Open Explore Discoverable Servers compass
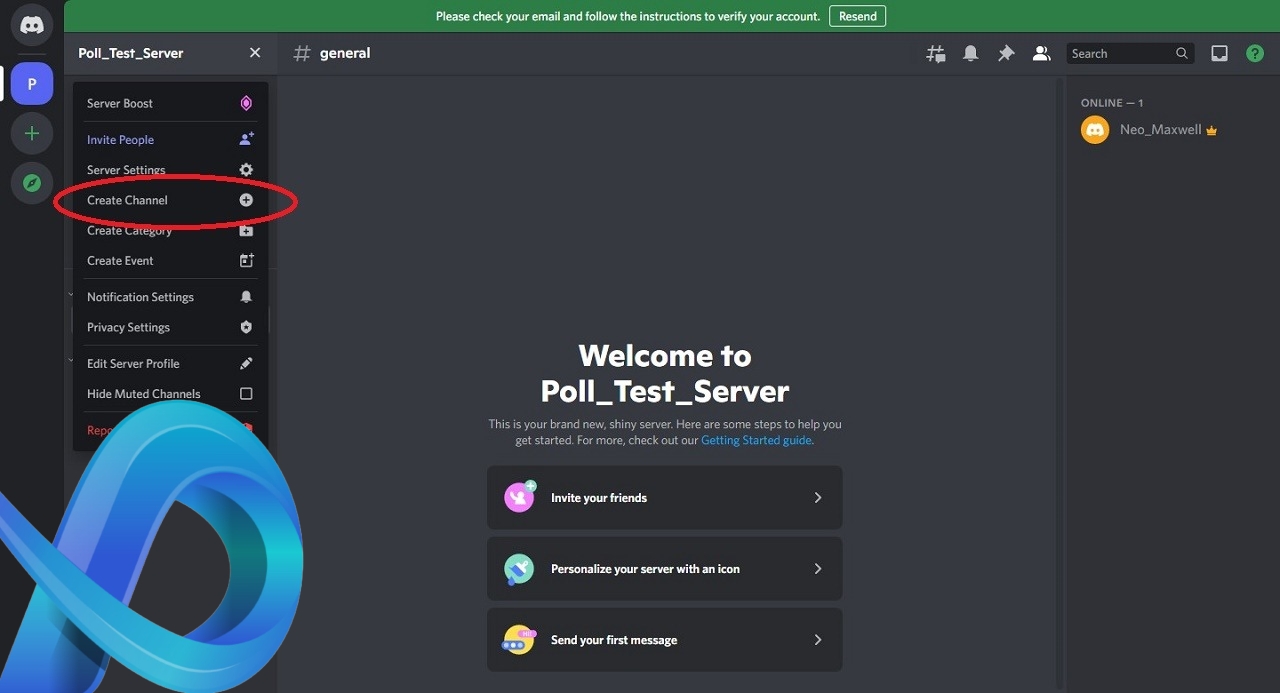1280x693 pixels. (32, 183)
